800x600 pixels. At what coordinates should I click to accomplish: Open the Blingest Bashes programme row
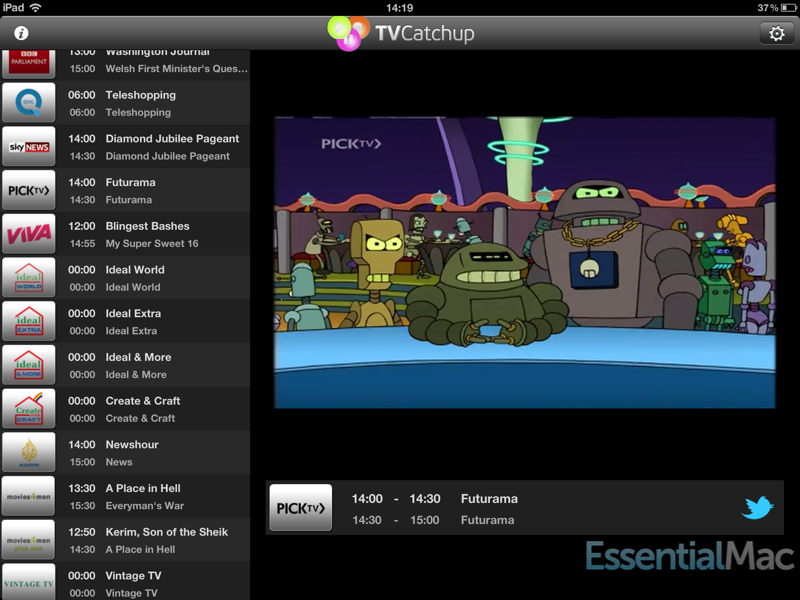point(147,226)
